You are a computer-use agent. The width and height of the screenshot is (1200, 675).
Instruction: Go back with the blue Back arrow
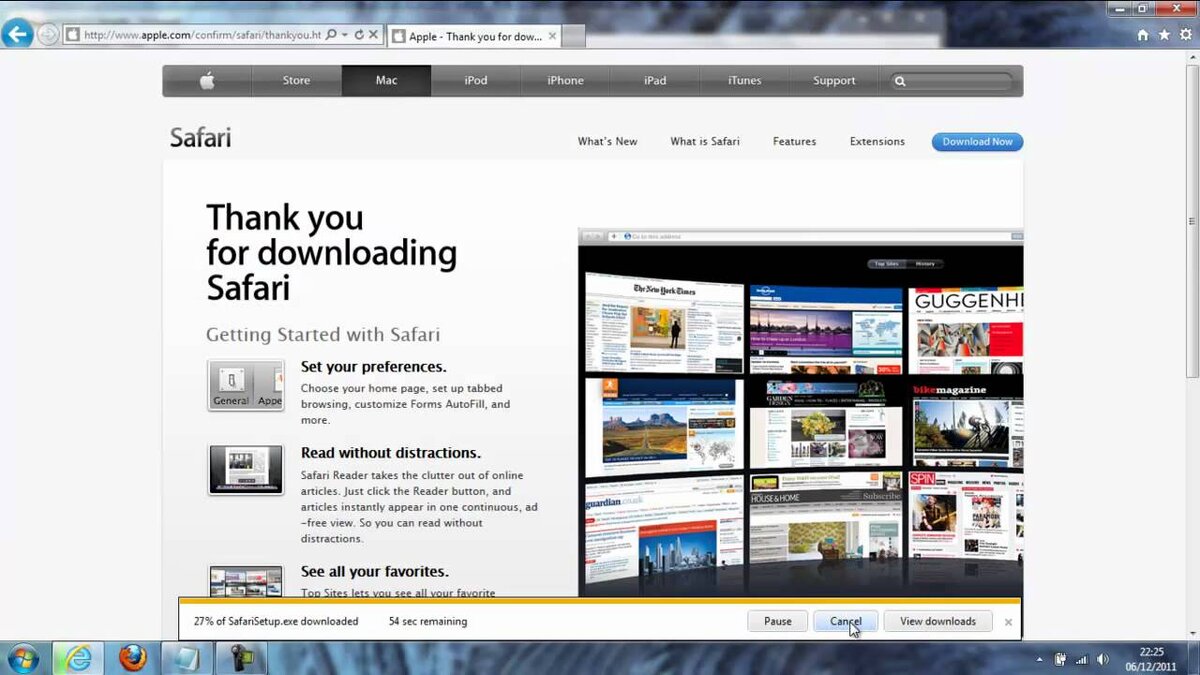tap(17, 34)
